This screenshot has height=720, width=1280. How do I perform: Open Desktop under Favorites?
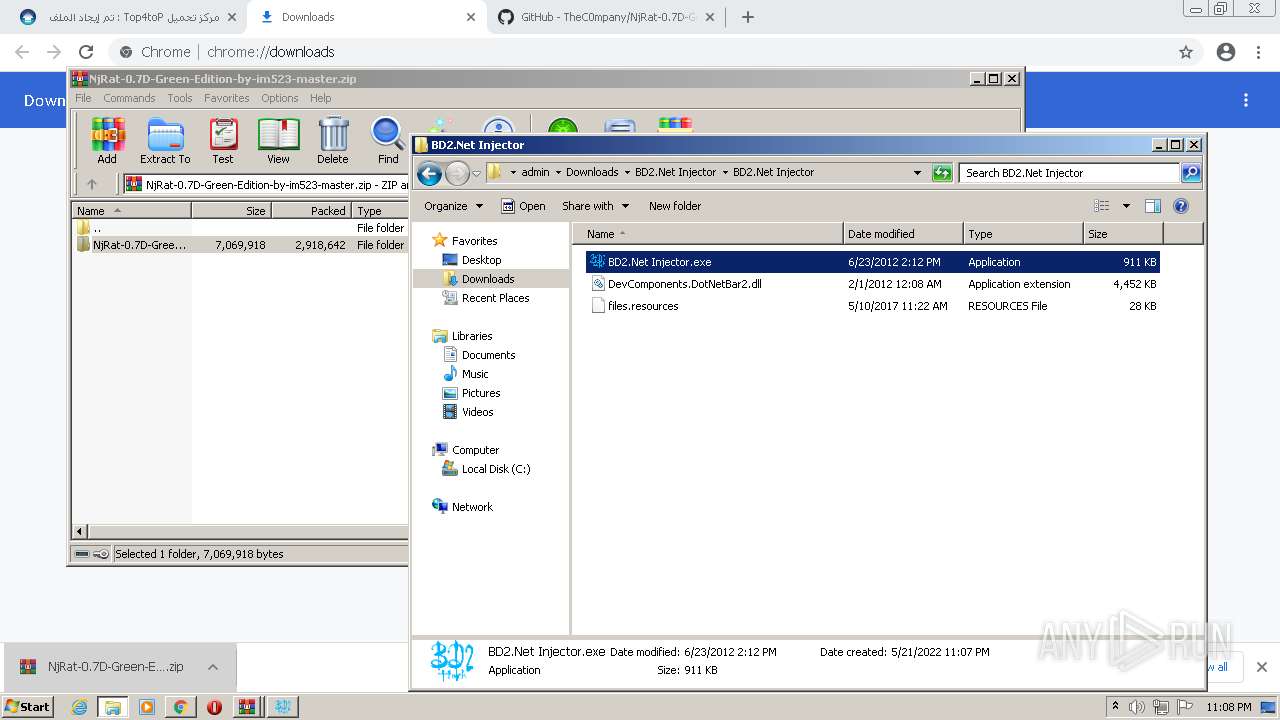(x=481, y=260)
